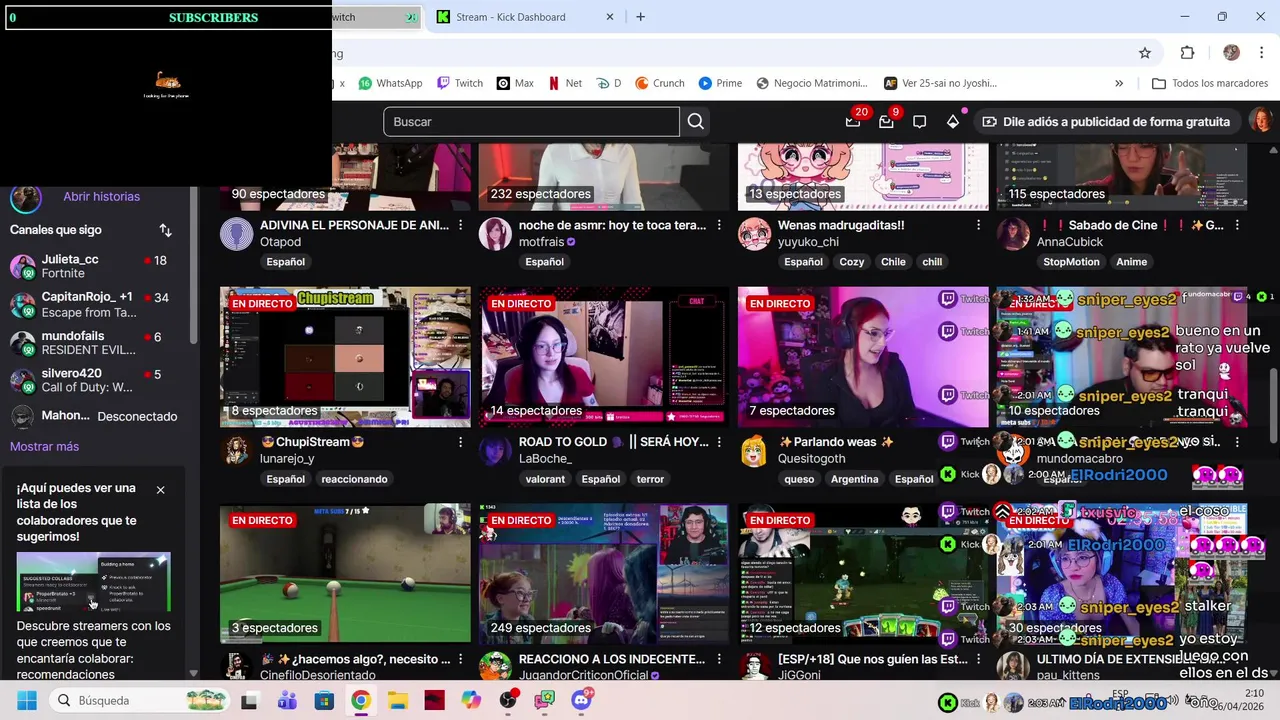Open the inbox icon showing 9
This screenshot has height=720, width=1280.
[x=886, y=122]
